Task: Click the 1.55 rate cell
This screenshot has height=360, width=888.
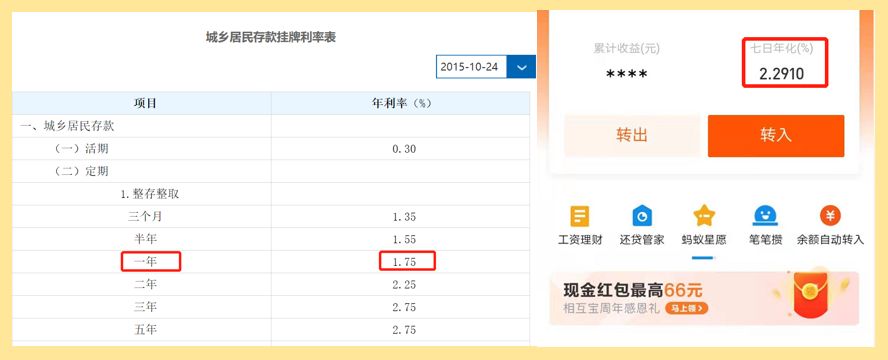Action: click(404, 239)
